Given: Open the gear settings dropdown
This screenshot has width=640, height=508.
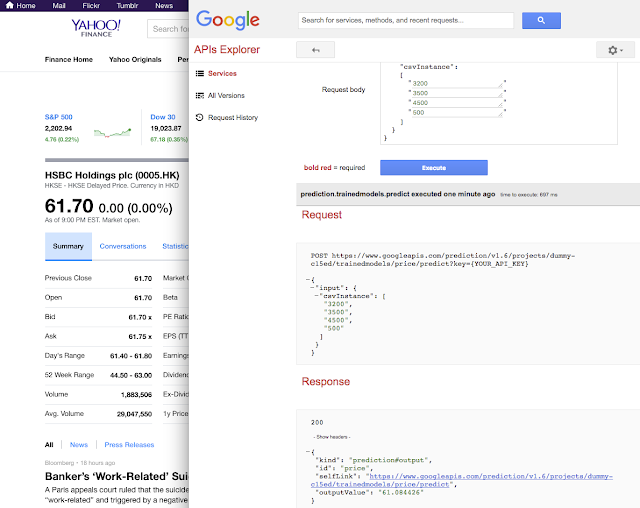Looking at the screenshot, I should (x=616, y=50).
